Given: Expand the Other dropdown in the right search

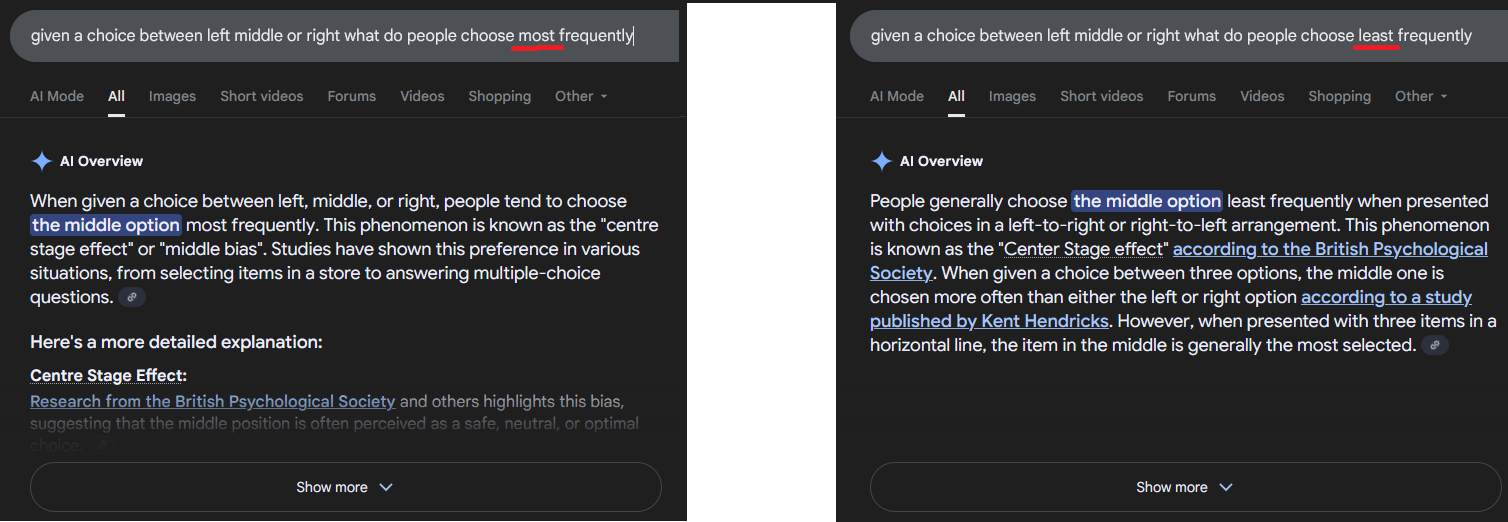Looking at the screenshot, I should tap(1421, 96).
